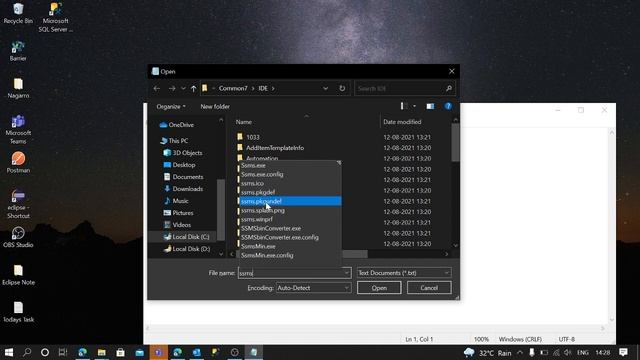Open Barrier desktop icon
The image size is (640, 360).
pos(18,51)
